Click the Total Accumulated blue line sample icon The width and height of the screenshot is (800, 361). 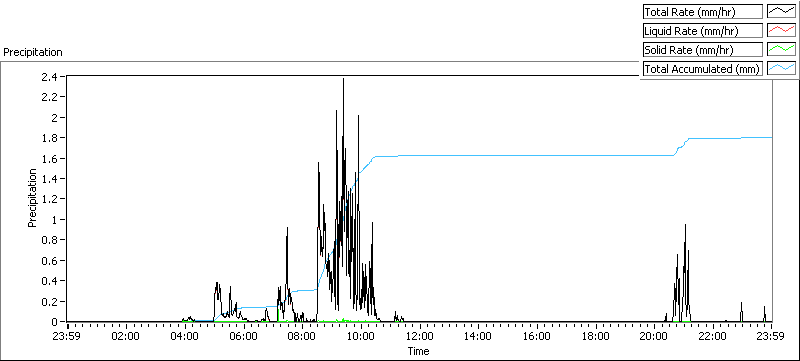(x=782, y=68)
